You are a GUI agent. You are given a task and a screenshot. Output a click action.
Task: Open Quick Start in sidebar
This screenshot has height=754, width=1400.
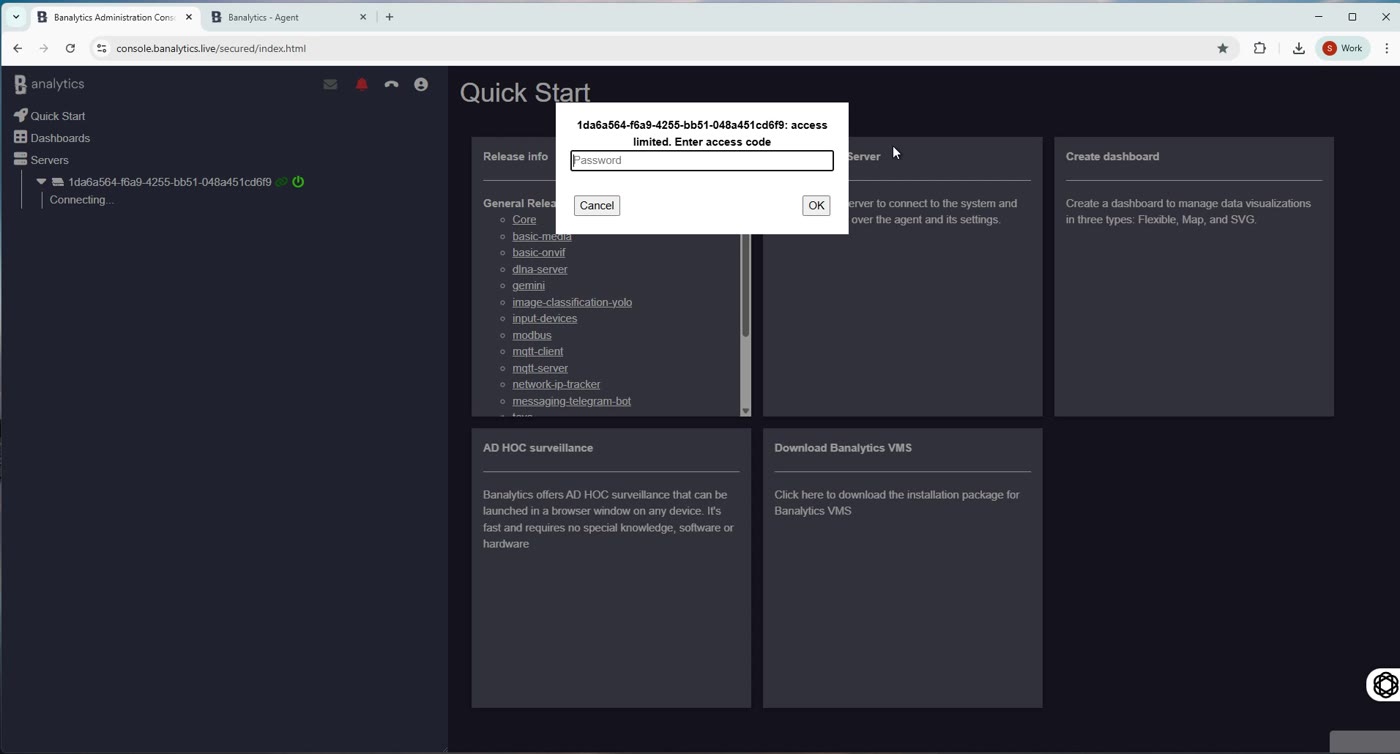[x=58, y=116]
